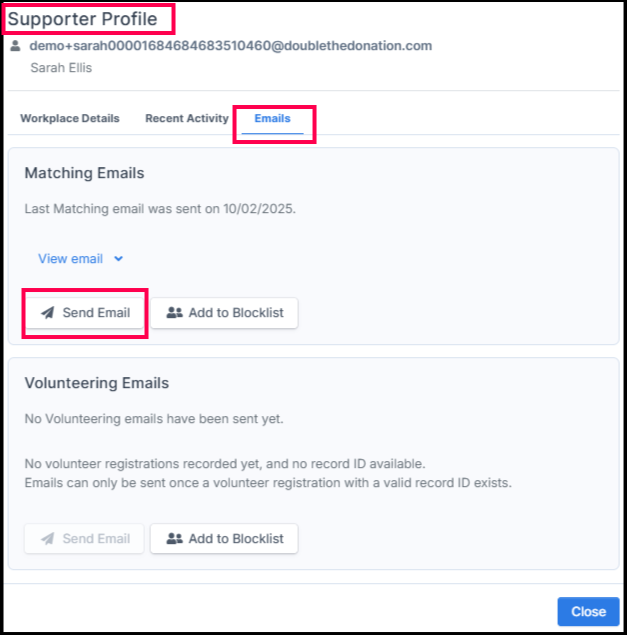Open the View email link
The image size is (627, 635).
(70, 259)
